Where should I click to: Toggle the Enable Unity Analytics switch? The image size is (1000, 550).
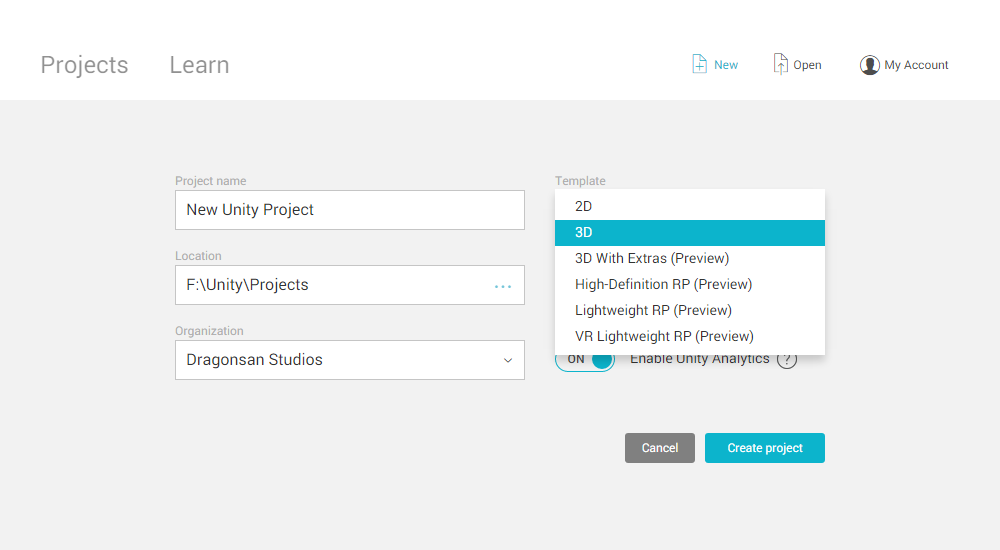[x=586, y=360]
